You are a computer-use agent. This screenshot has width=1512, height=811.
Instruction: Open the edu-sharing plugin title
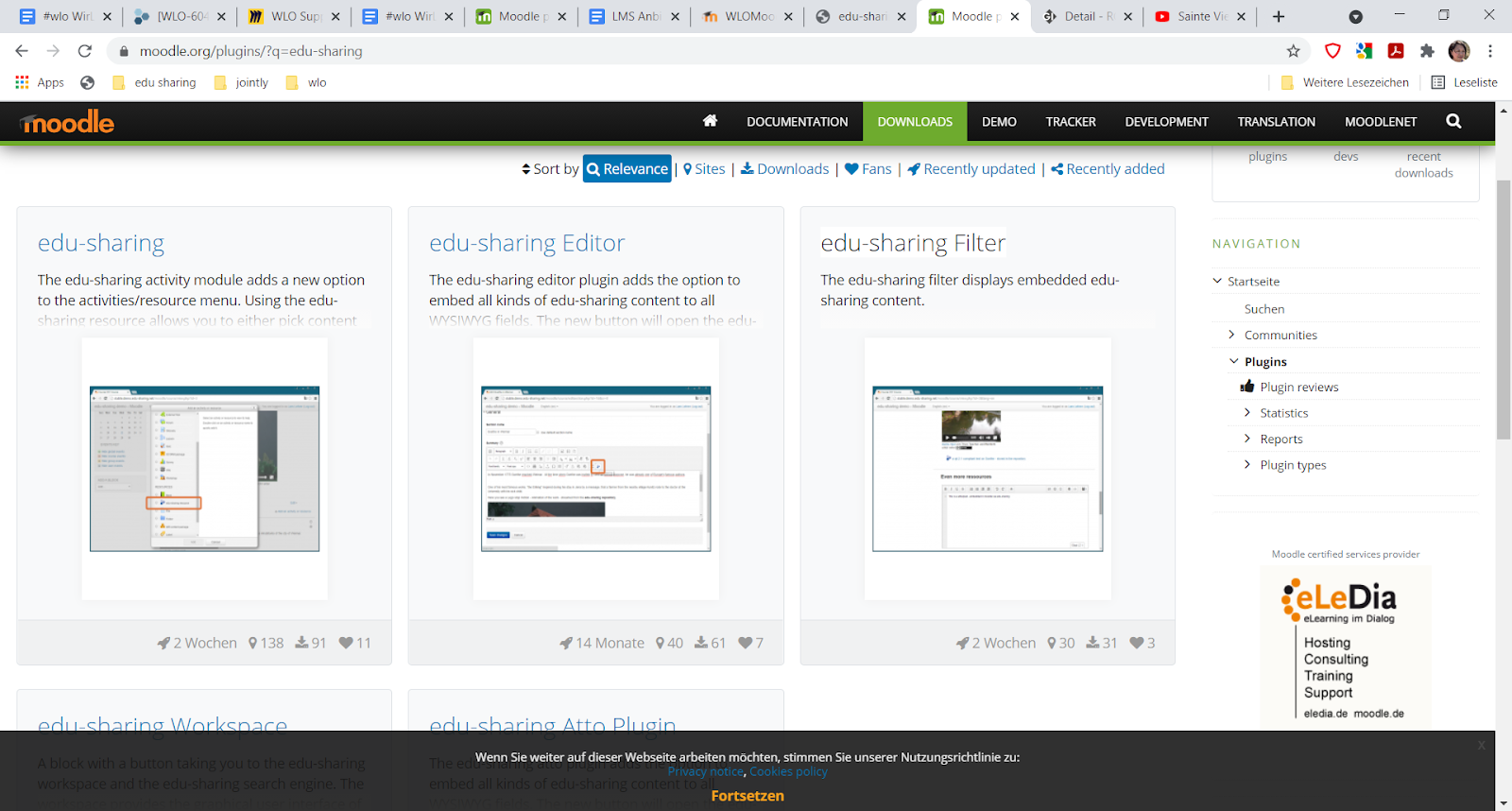coord(101,243)
